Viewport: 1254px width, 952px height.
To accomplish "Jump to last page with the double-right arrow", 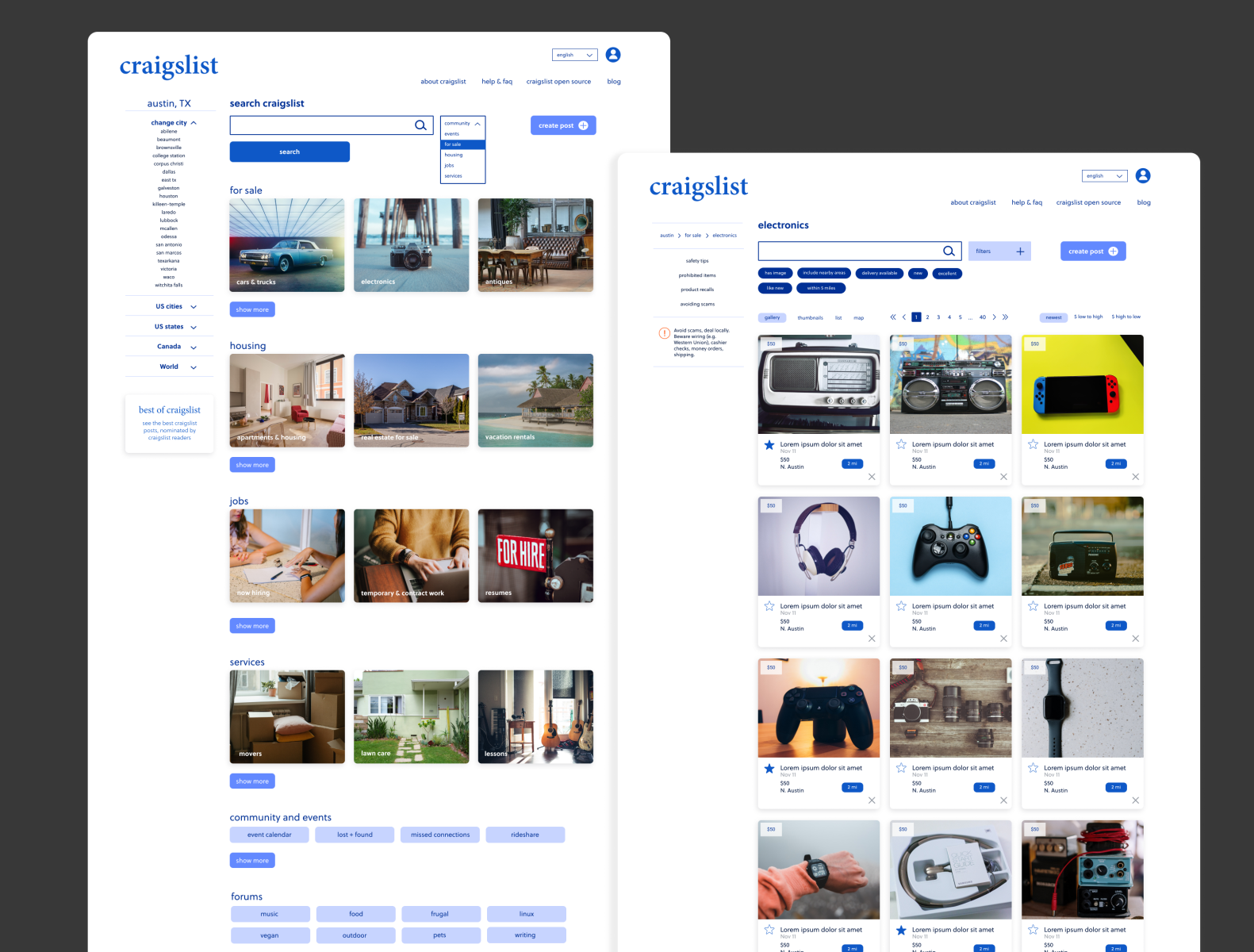I will click(1005, 317).
